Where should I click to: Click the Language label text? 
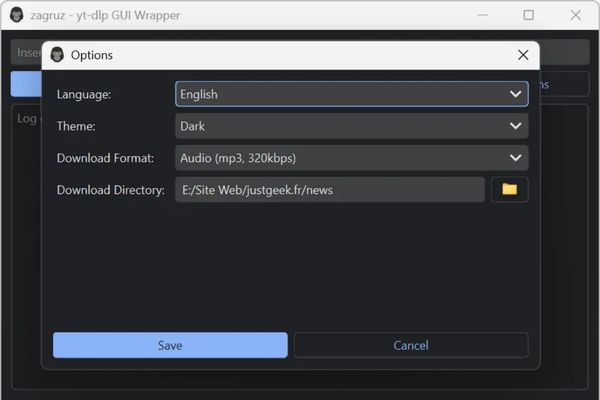[84, 94]
